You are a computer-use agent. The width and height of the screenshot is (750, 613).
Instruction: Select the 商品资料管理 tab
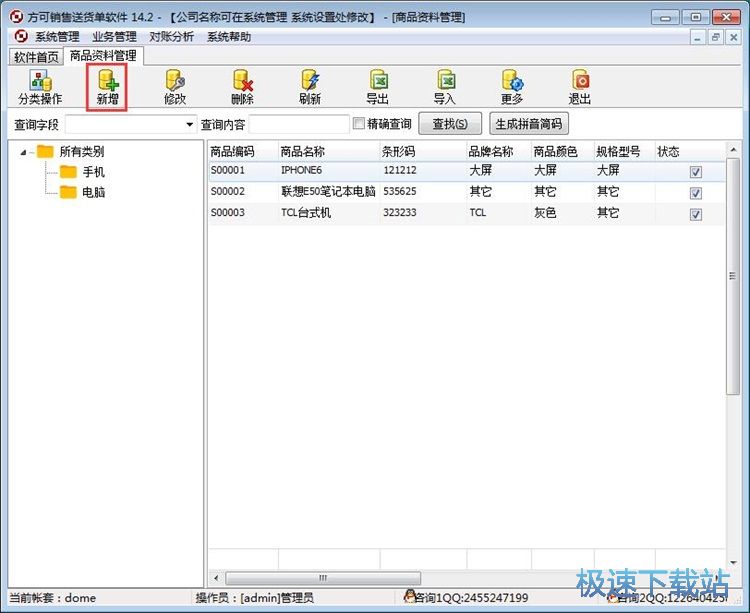pyautogui.click(x=103, y=56)
